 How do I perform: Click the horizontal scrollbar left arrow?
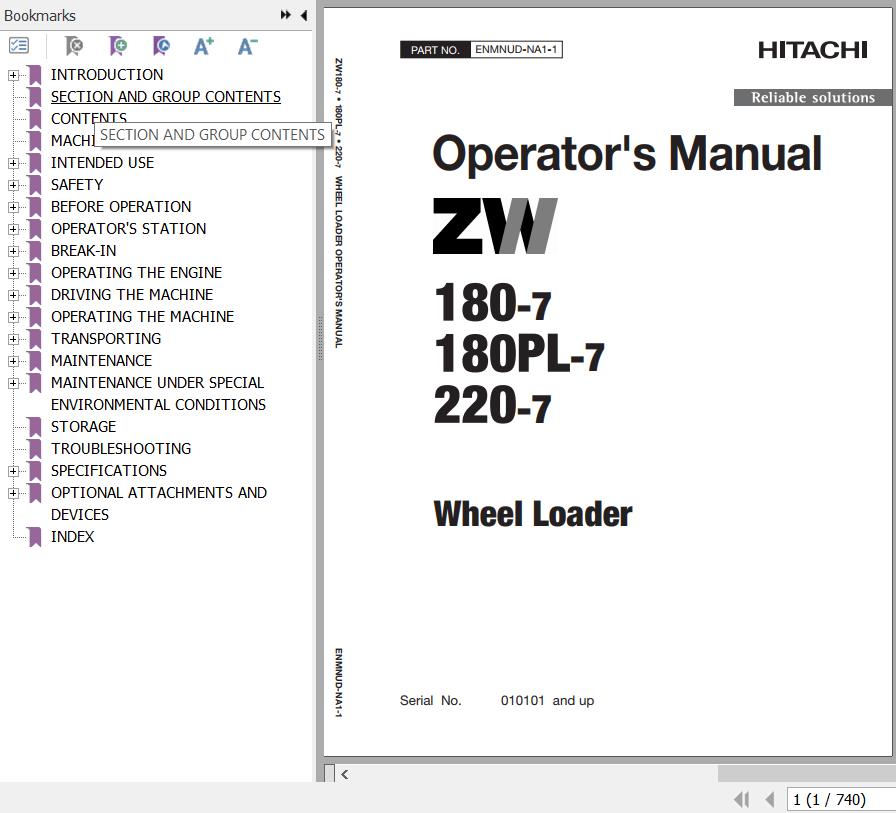(x=345, y=774)
